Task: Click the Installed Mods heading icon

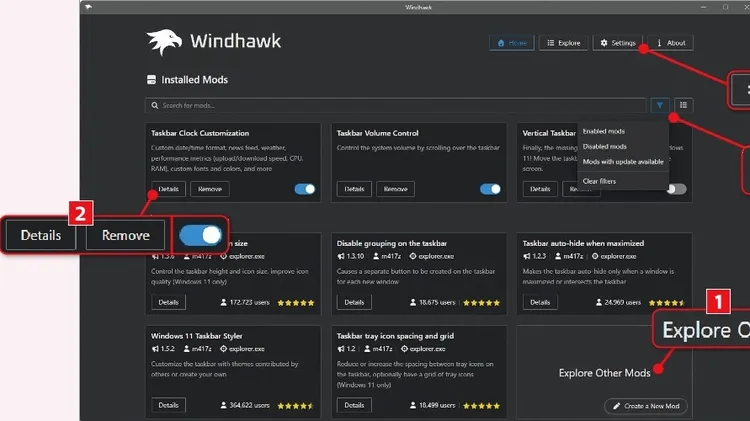Action: pos(152,80)
